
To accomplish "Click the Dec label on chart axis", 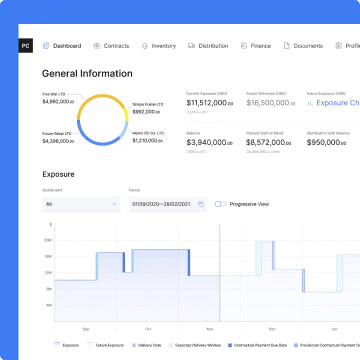I will (272, 329).
